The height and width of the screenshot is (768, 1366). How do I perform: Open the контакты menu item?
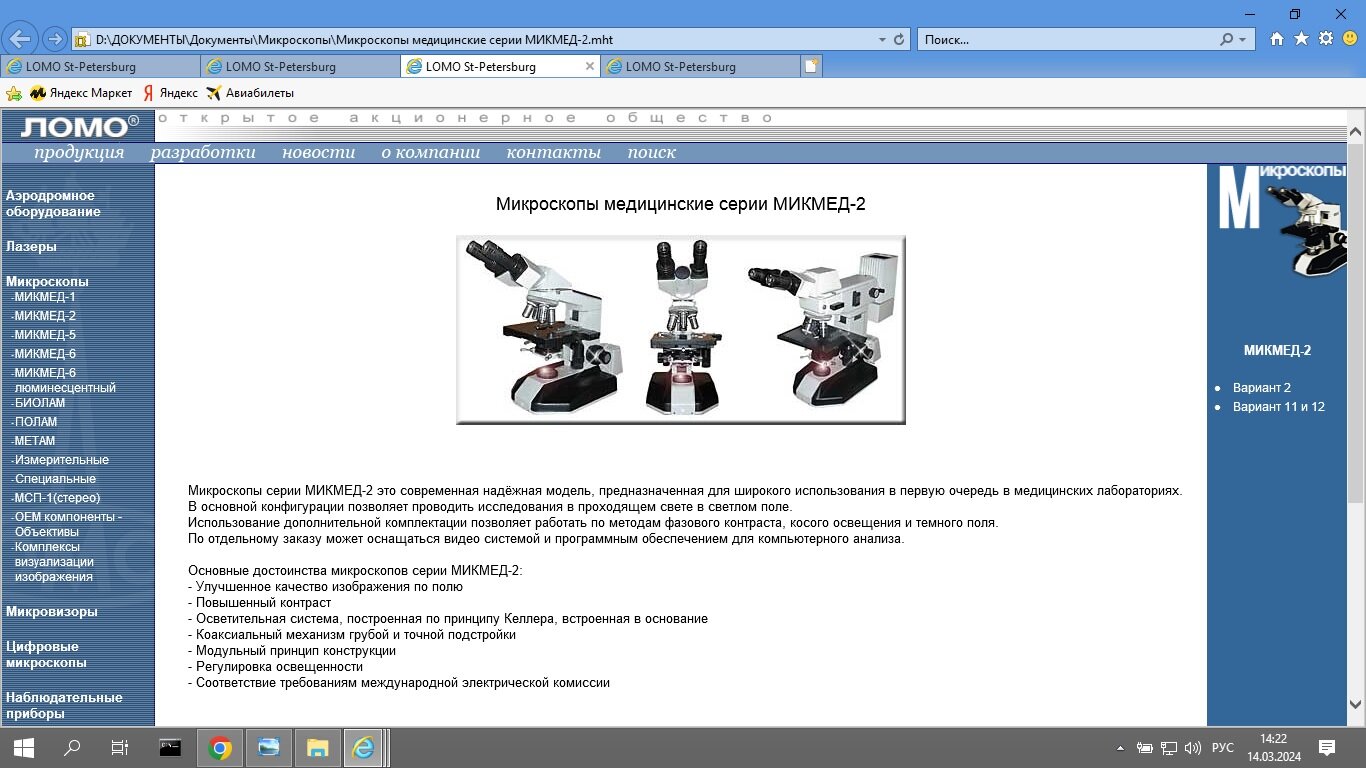(x=554, y=153)
